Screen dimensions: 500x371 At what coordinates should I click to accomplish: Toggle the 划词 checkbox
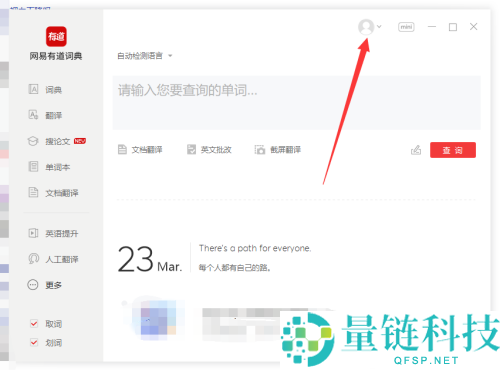click(34, 342)
